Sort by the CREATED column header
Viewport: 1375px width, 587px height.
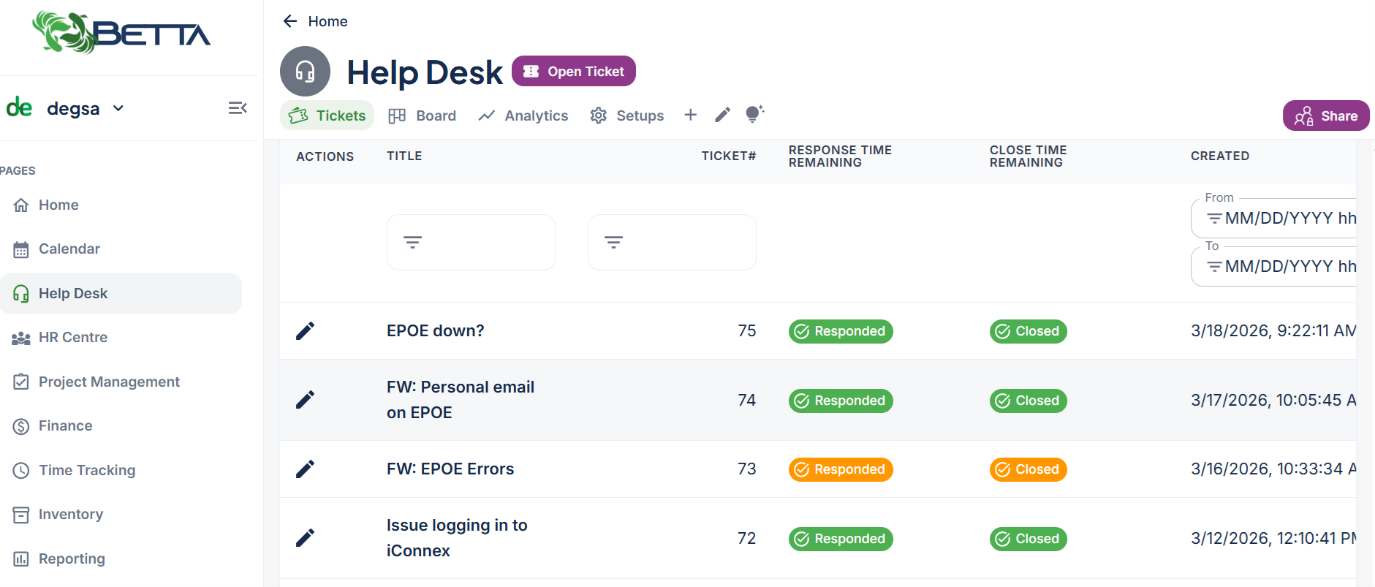coord(1220,156)
